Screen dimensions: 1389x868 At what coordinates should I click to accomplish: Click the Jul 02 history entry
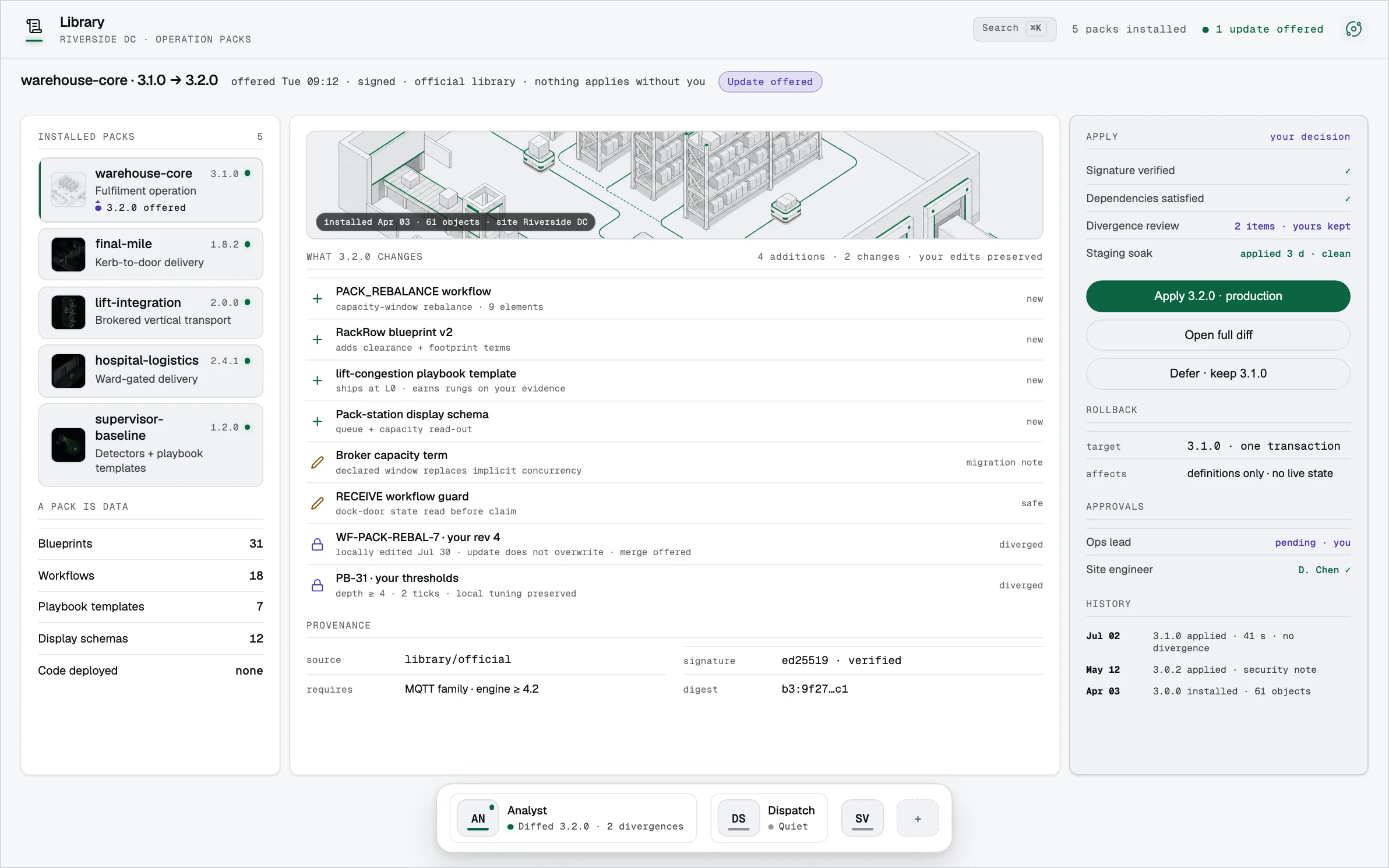pyautogui.click(x=1218, y=642)
